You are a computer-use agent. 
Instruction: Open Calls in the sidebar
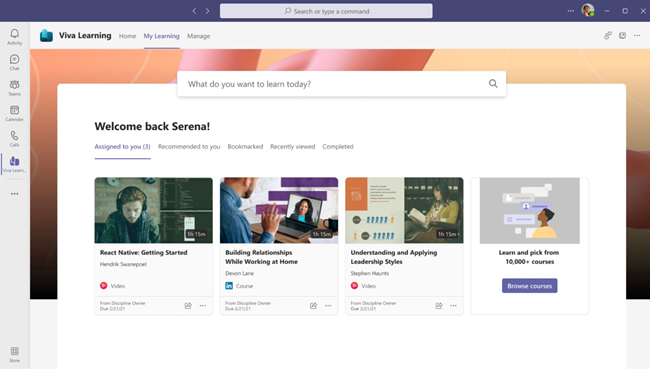click(15, 139)
